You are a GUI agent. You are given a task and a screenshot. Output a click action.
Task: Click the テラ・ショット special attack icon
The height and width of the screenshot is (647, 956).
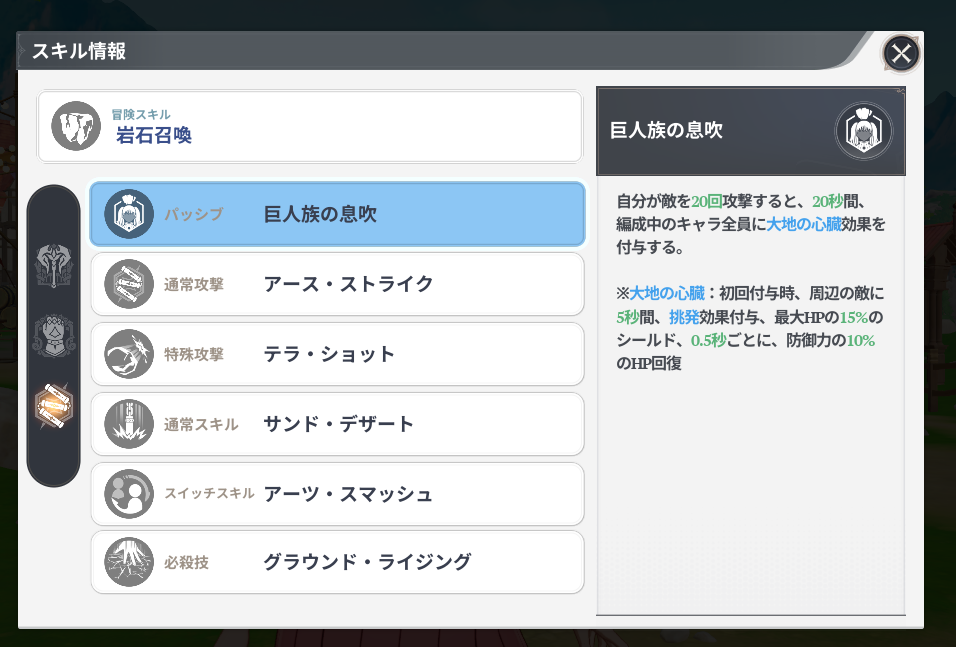(x=129, y=354)
